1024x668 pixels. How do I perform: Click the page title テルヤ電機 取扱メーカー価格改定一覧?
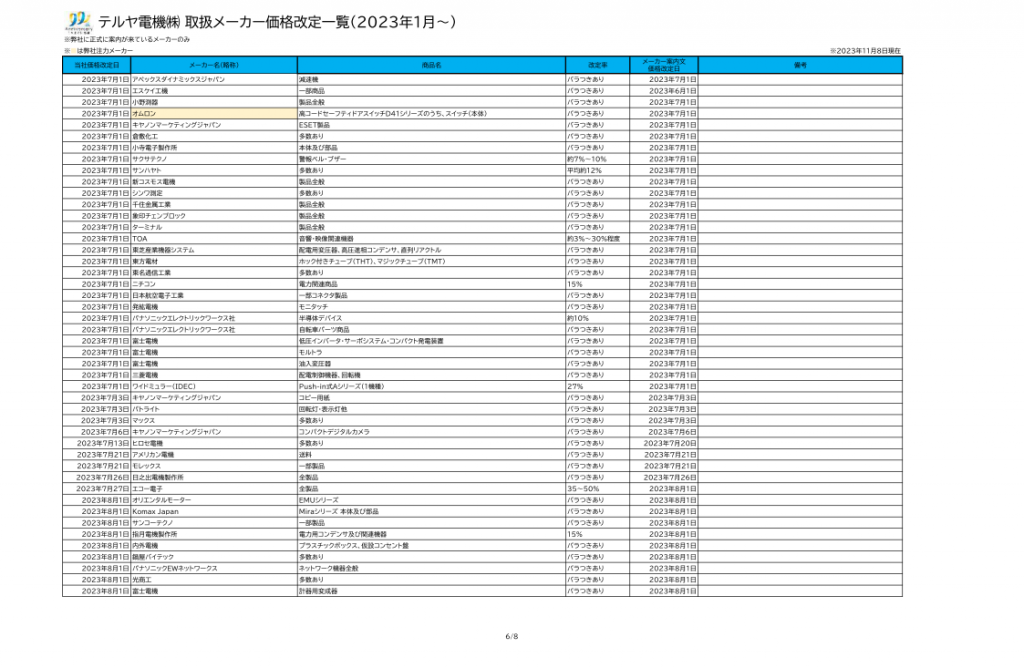click(277, 22)
